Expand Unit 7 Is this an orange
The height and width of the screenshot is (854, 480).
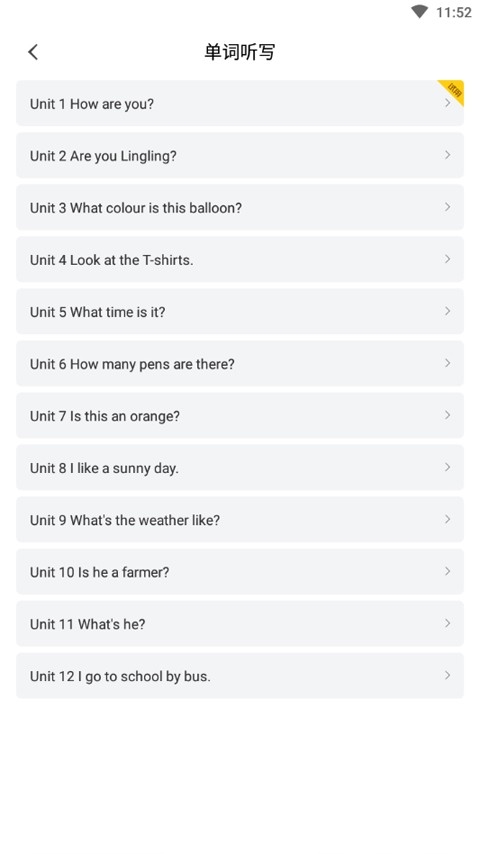click(240, 416)
